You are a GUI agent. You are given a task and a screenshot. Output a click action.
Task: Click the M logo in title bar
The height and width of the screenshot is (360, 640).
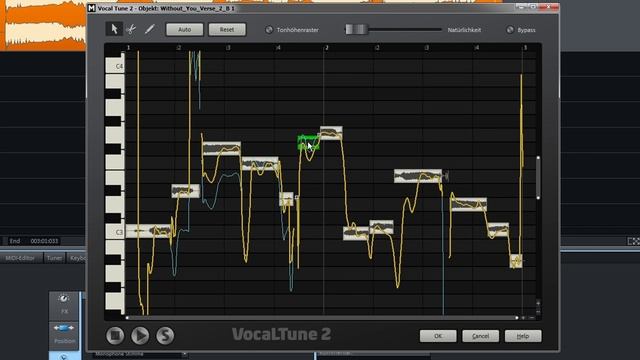tap(92, 8)
